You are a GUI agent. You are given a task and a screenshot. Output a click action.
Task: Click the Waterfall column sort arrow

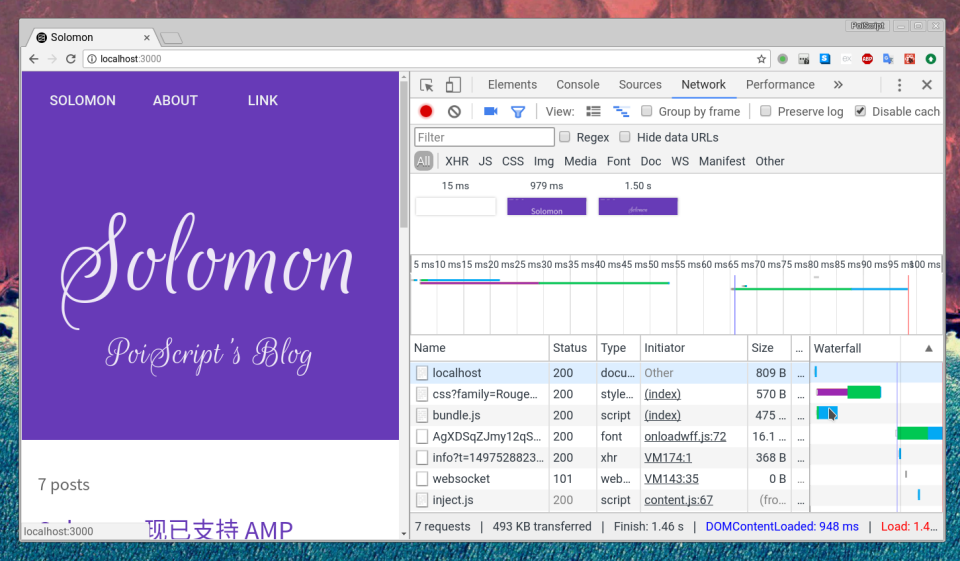(928, 348)
